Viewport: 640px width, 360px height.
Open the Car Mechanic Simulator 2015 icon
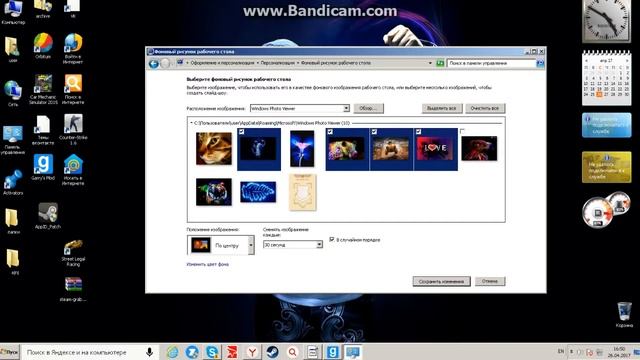43,89
